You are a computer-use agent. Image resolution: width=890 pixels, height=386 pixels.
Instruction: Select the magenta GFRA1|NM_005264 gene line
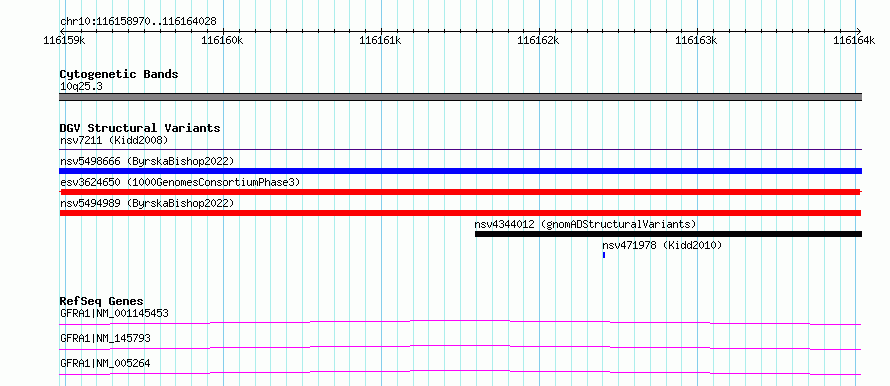460,372
